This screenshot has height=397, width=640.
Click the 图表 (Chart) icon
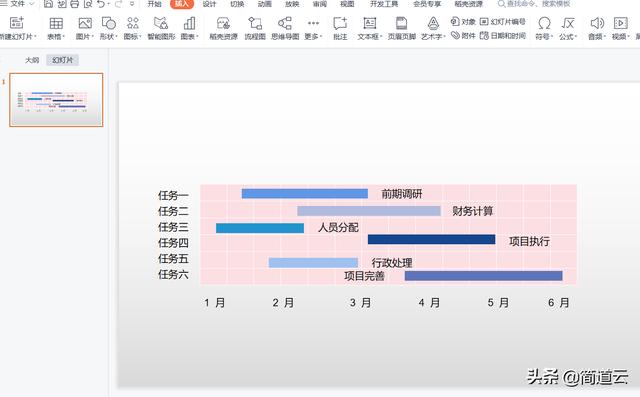click(x=189, y=23)
